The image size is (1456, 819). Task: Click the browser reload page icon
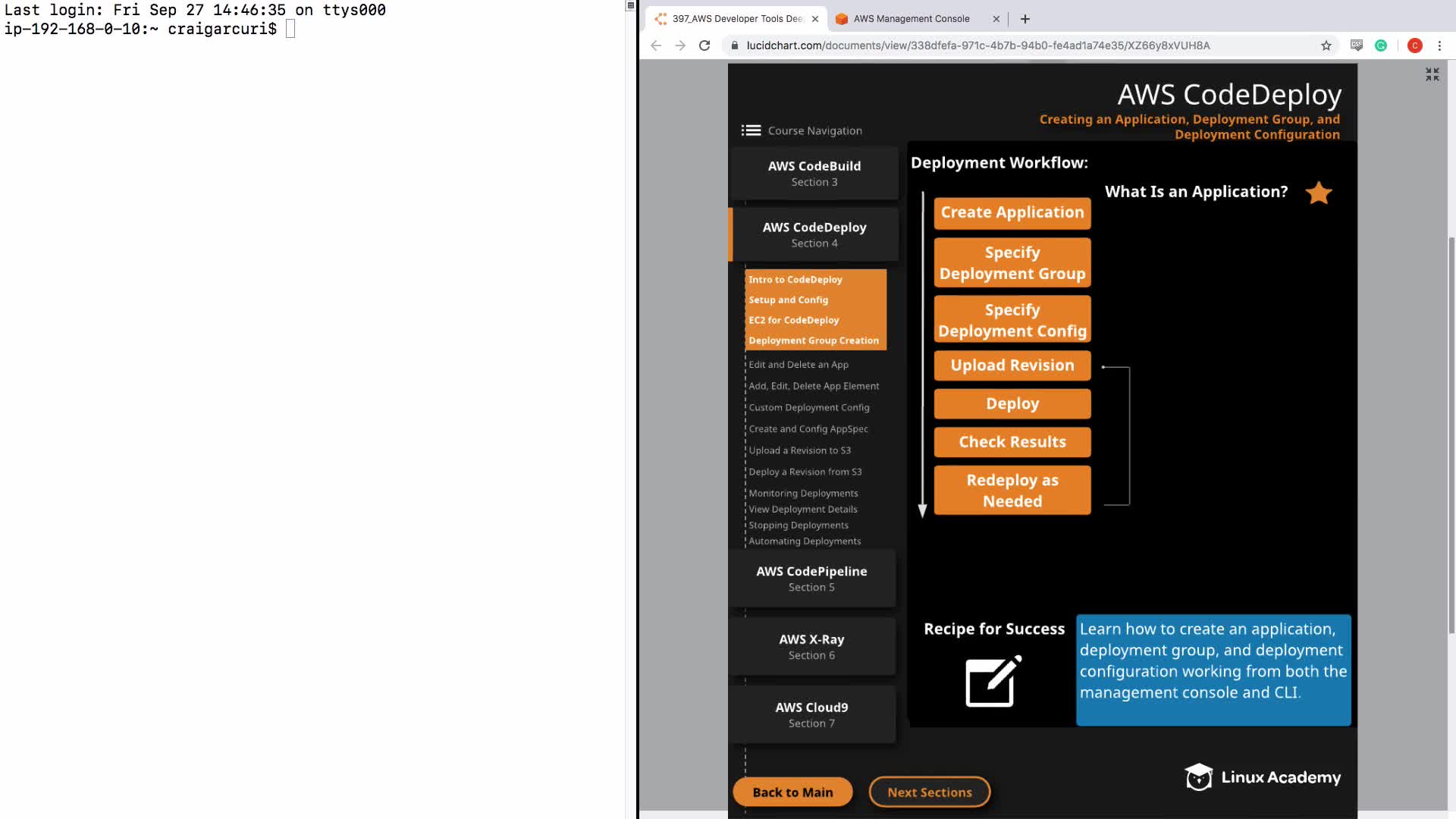[x=704, y=45]
